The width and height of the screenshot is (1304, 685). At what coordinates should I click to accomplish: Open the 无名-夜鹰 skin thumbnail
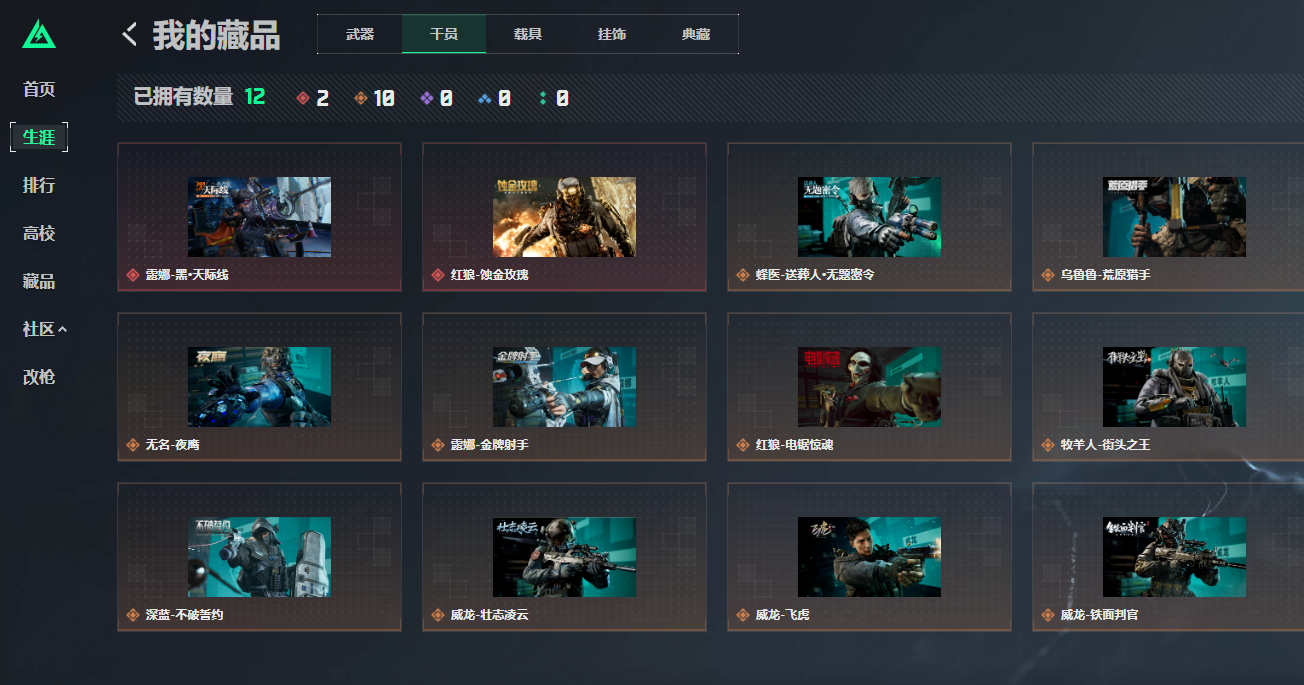(259, 387)
